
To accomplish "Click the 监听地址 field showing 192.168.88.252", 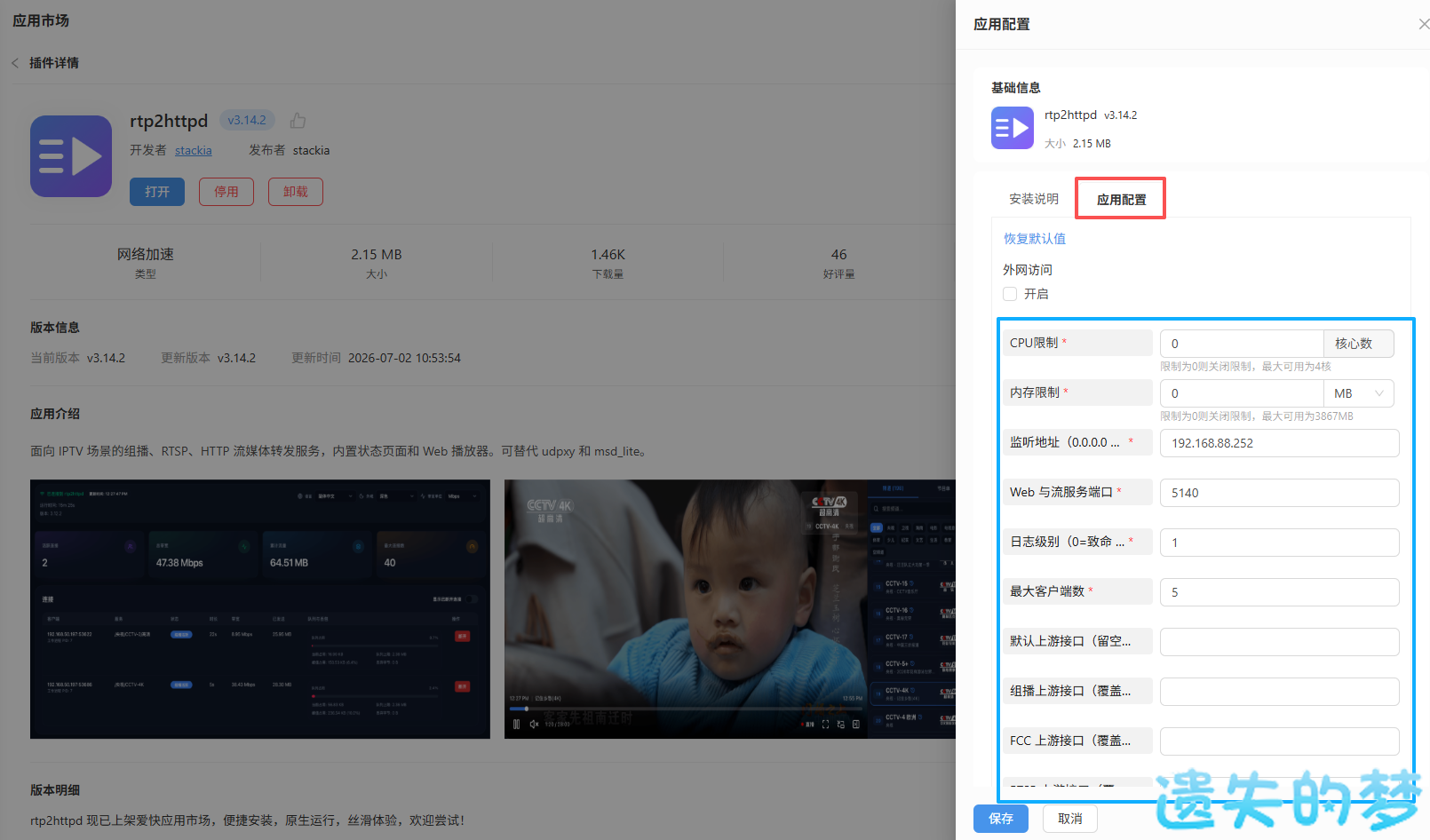I will click(x=1280, y=443).
